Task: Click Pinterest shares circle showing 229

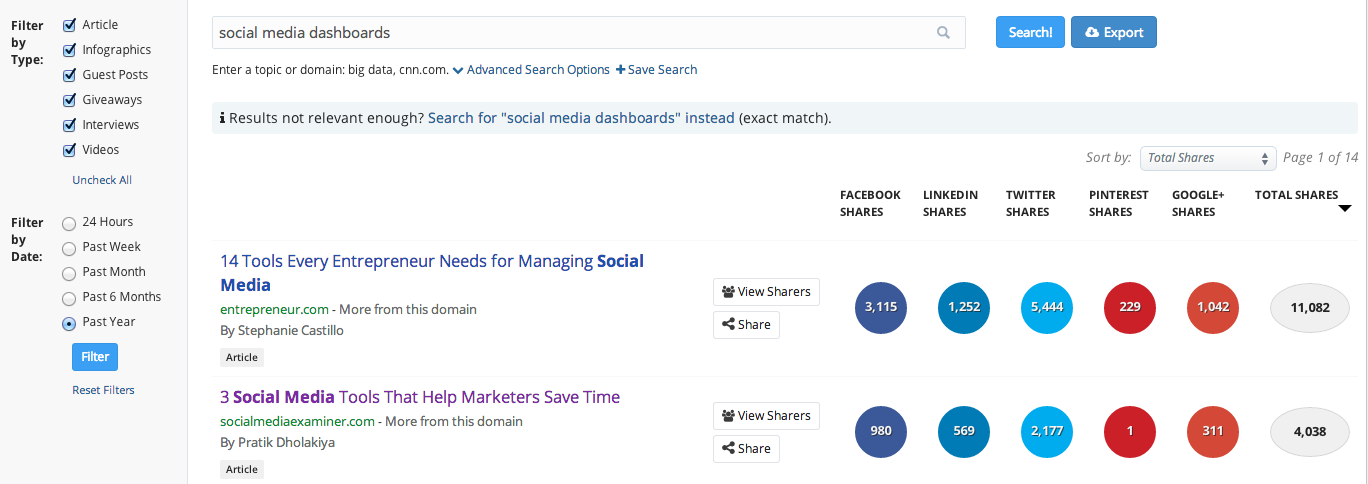Action: coord(1130,308)
